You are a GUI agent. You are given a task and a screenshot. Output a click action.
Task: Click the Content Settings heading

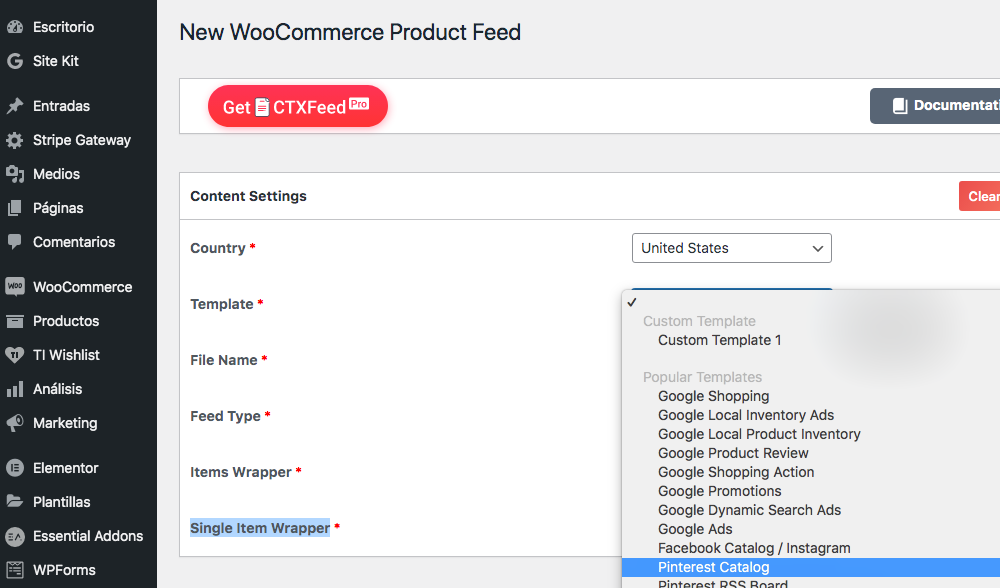[248, 196]
